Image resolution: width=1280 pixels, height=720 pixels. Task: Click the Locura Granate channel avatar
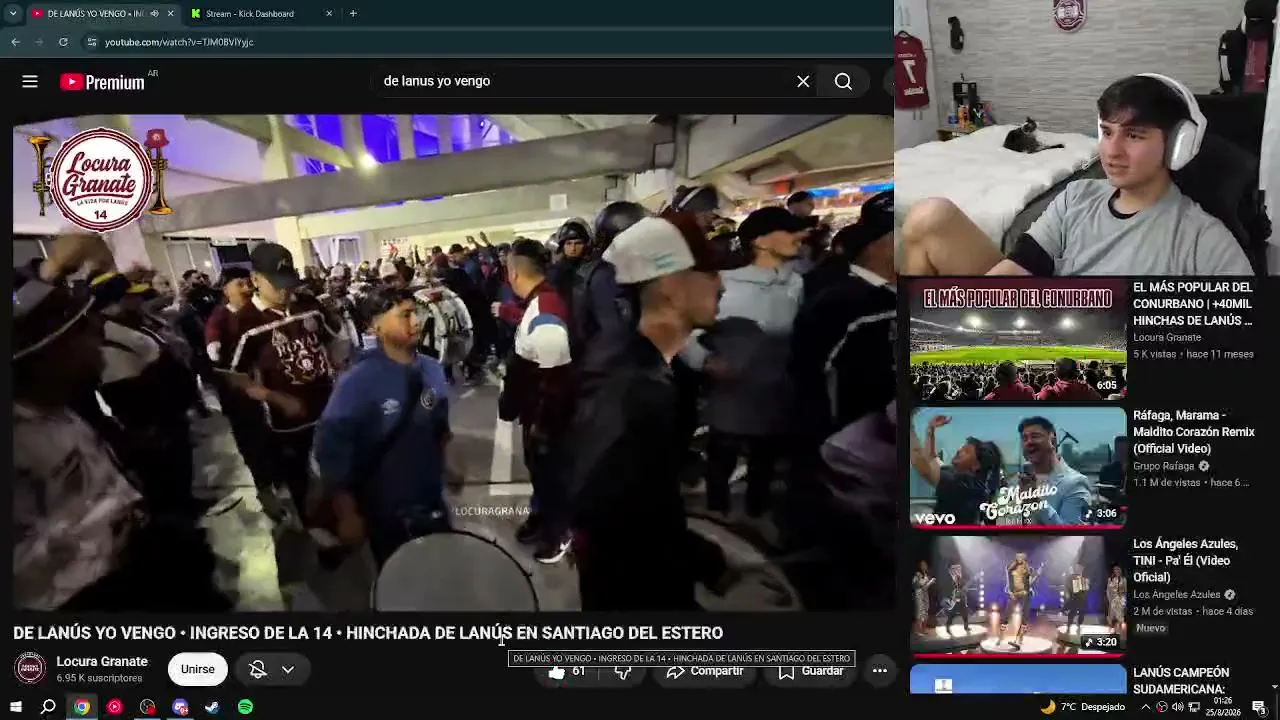30,669
